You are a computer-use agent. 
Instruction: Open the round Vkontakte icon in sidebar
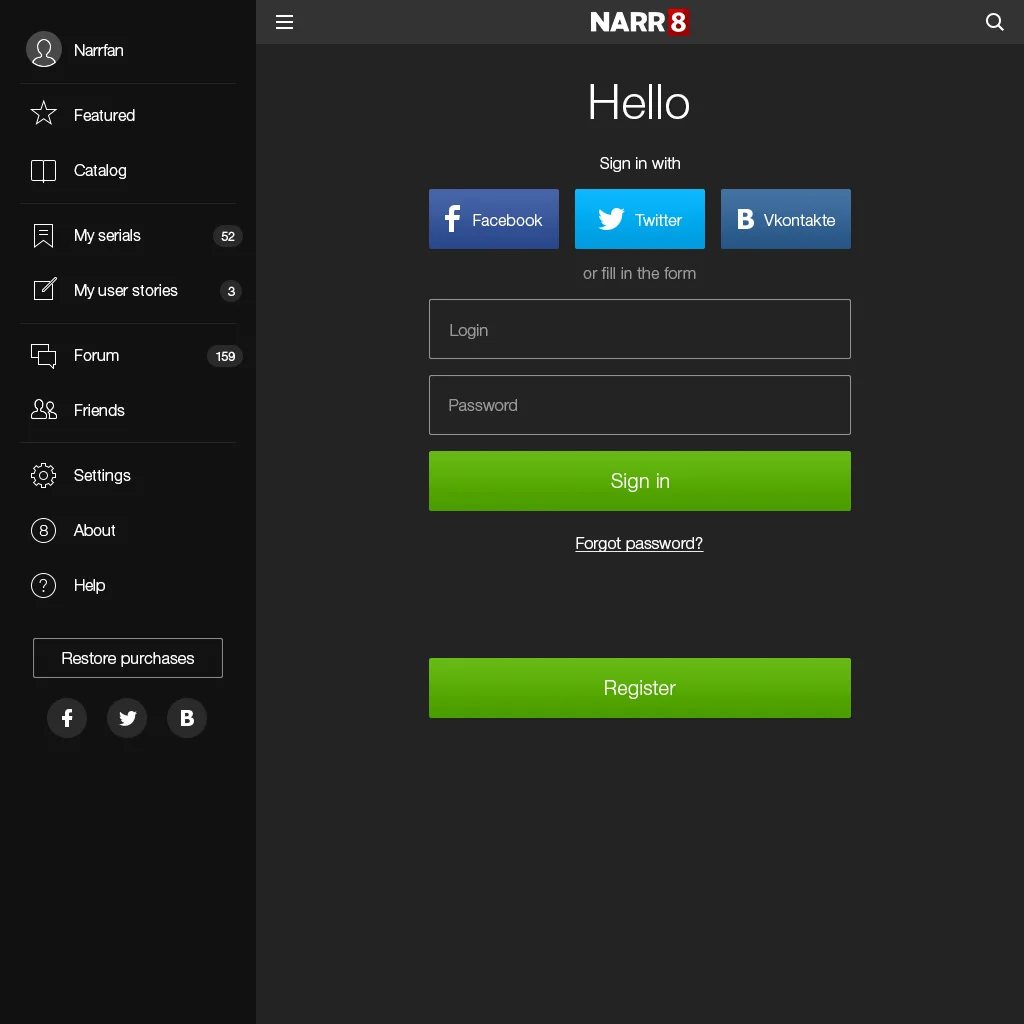187,718
